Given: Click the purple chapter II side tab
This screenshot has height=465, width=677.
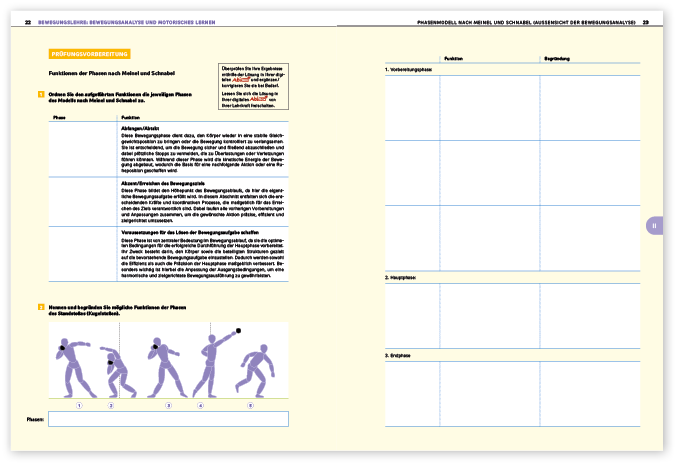Looking at the screenshot, I should point(654,226).
